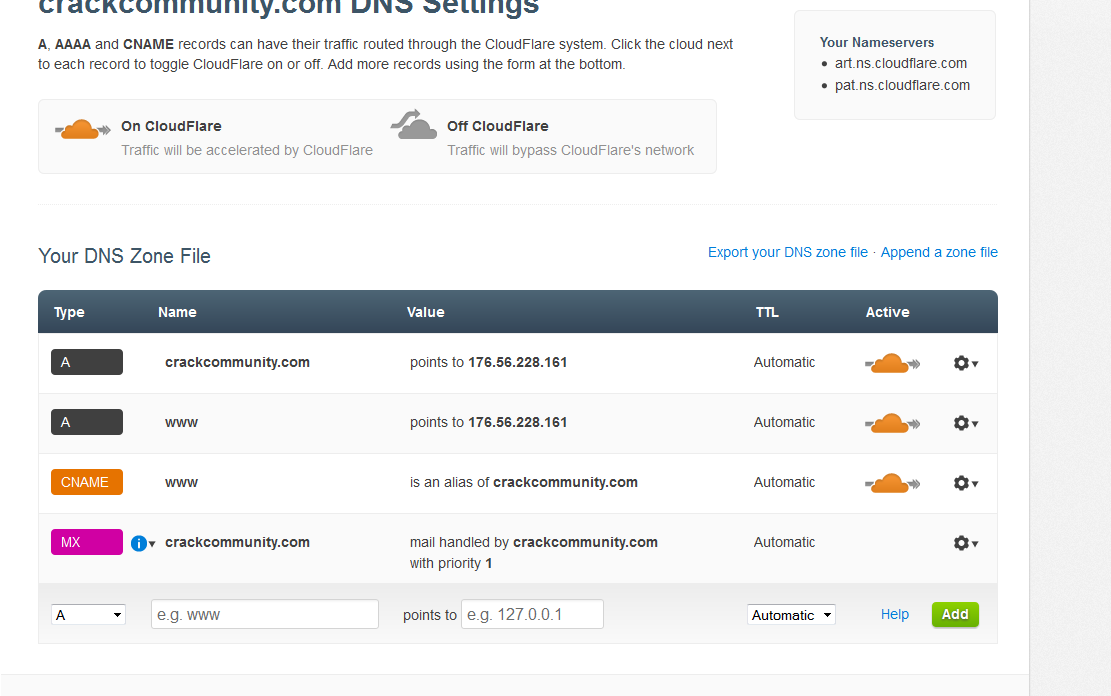The image size is (1111, 696).
Task: Click Automatic TTL in CNAME row
Action: coord(784,482)
